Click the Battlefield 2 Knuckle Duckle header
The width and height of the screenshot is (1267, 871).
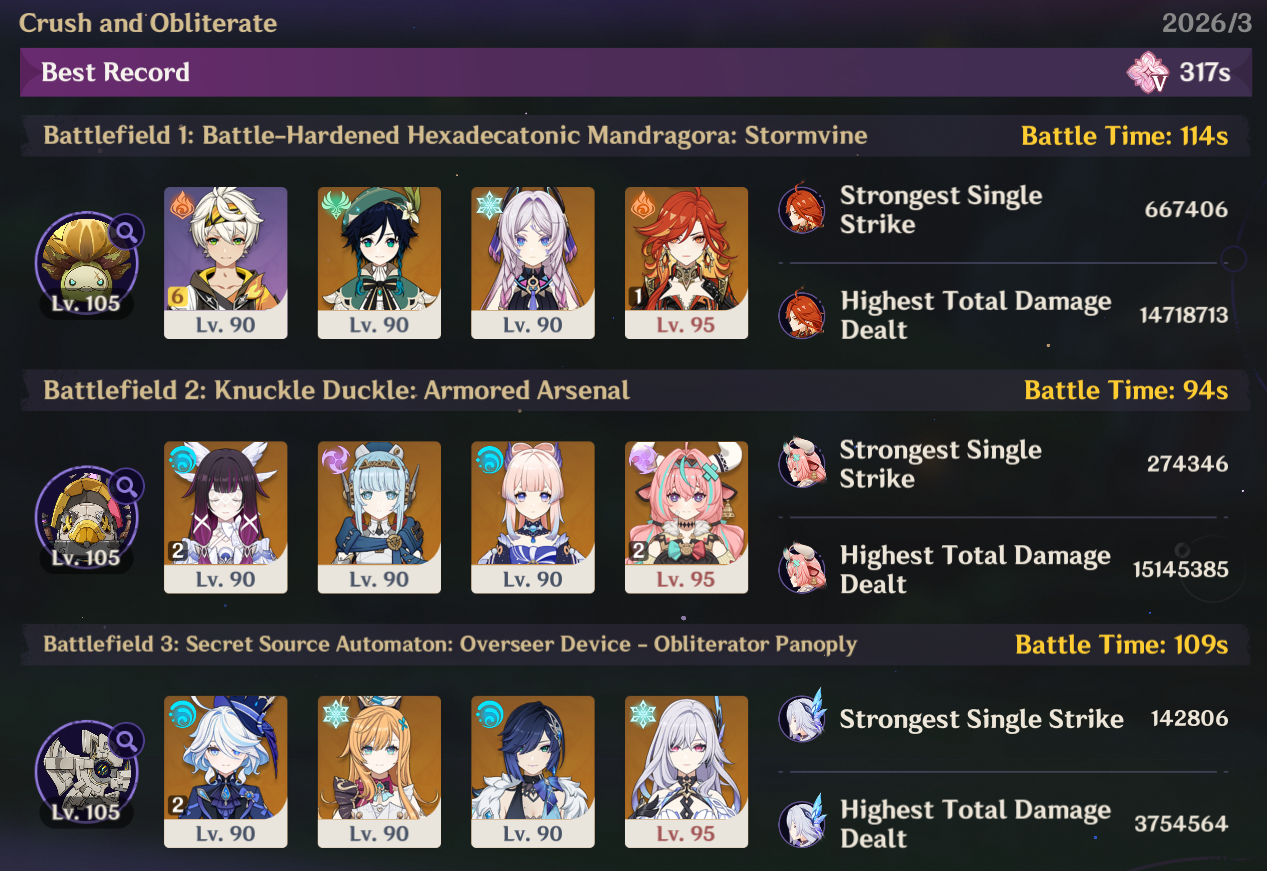coord(337,390)
